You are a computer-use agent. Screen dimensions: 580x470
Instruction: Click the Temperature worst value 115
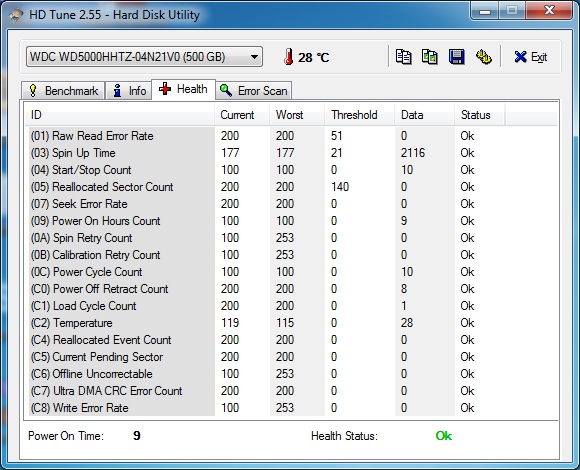coord(285,323)
